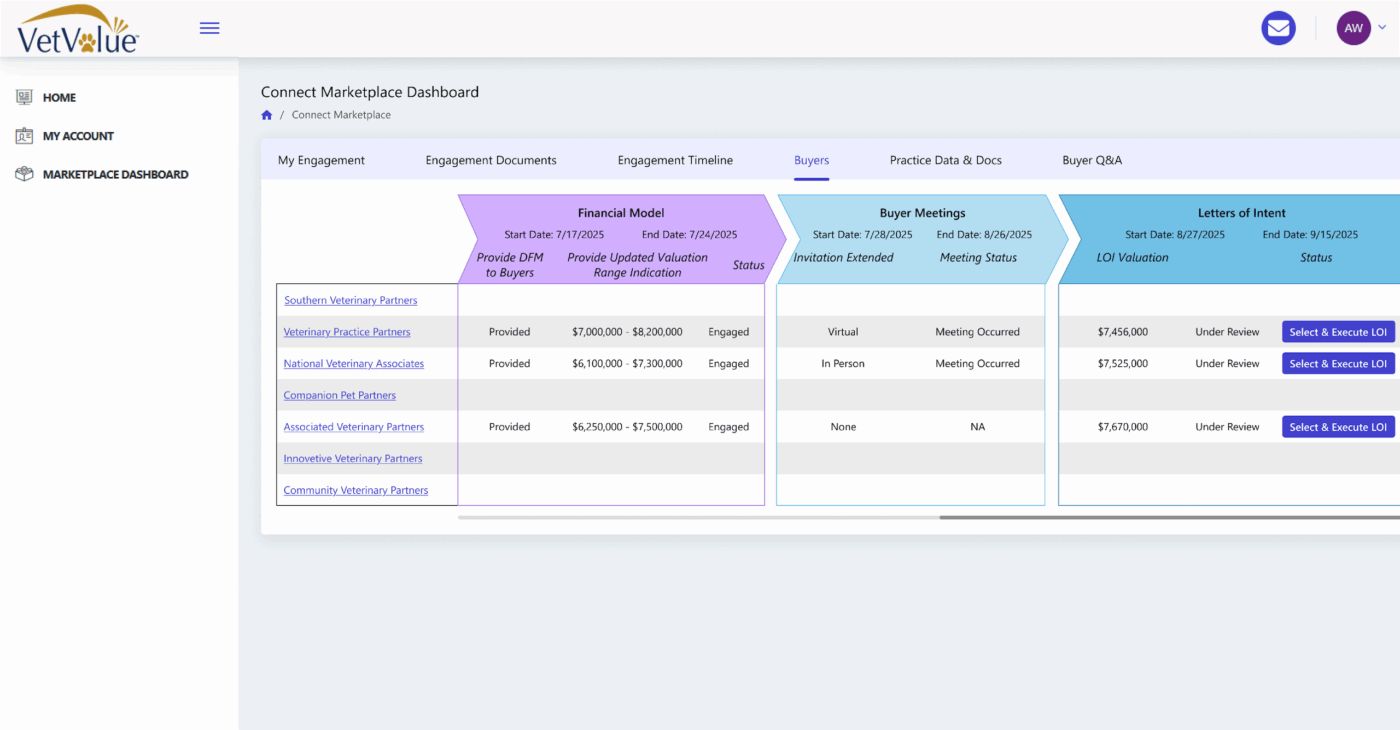Screen dimensions: 1400x730
Task: Open Community Veterinary Partners link
Action: 355,490
